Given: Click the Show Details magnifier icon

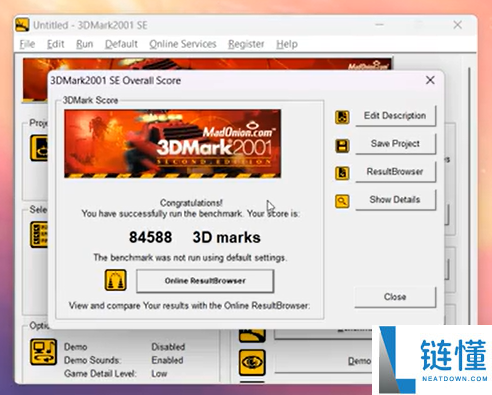Looking at the screenshot, I should [x=342, y=201].
